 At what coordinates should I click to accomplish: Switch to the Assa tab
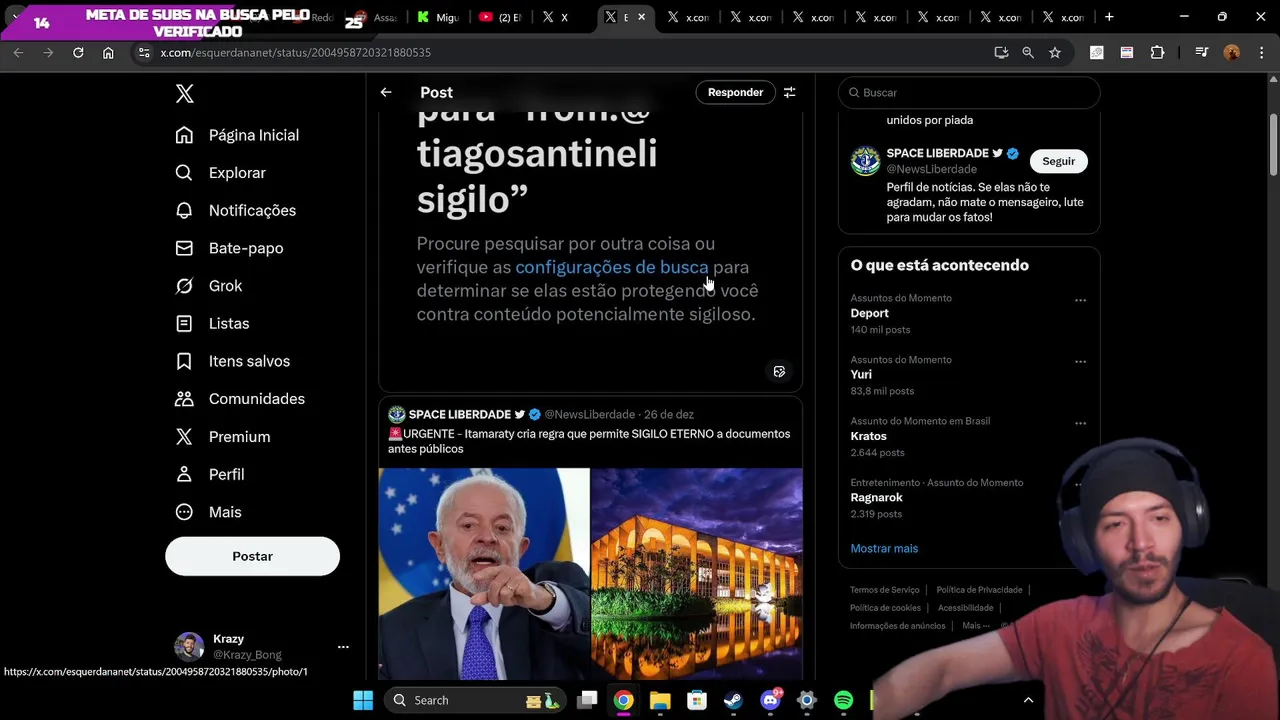377,17
